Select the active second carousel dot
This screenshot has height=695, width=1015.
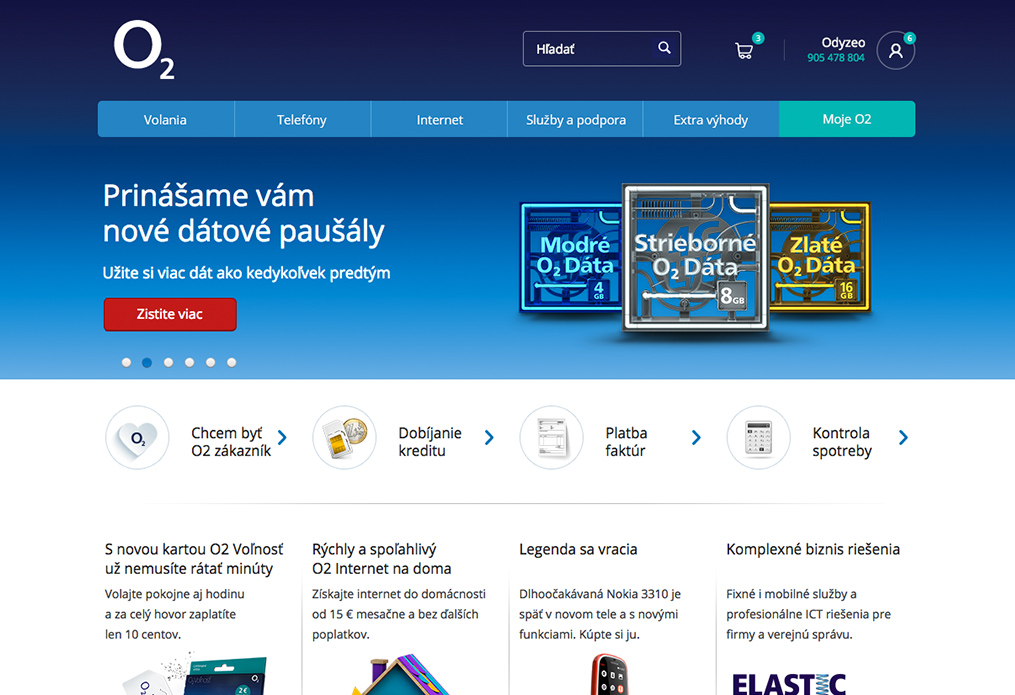(147, 362)
